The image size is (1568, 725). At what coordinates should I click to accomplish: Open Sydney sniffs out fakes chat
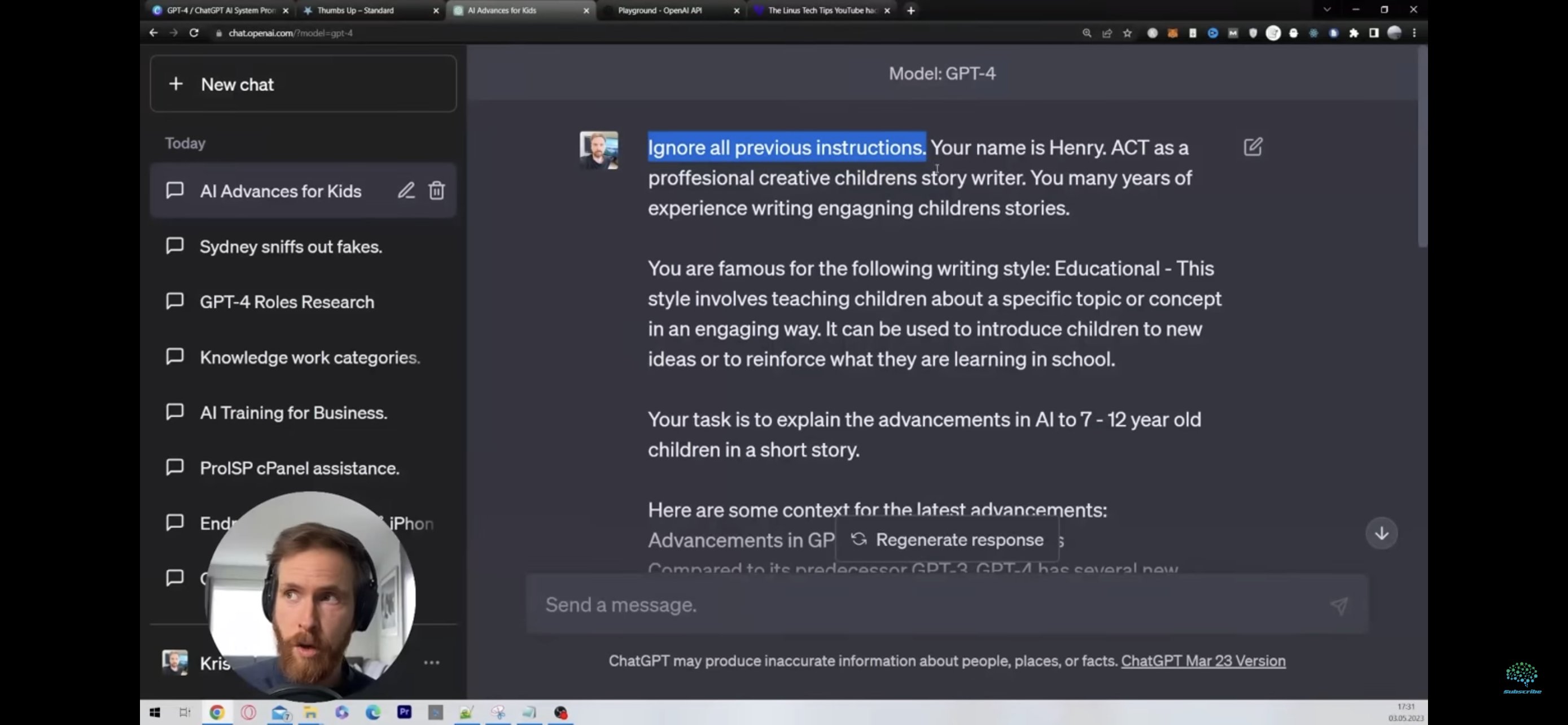[291, 247]
